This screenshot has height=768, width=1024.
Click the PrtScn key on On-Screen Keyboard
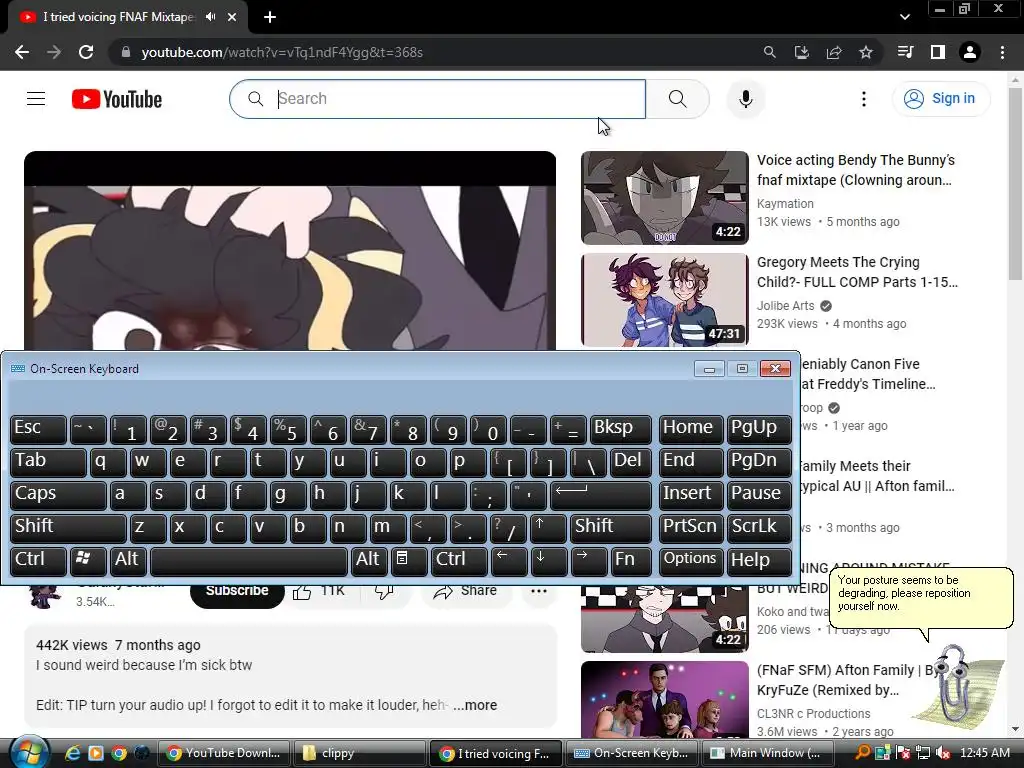(691, 527)
